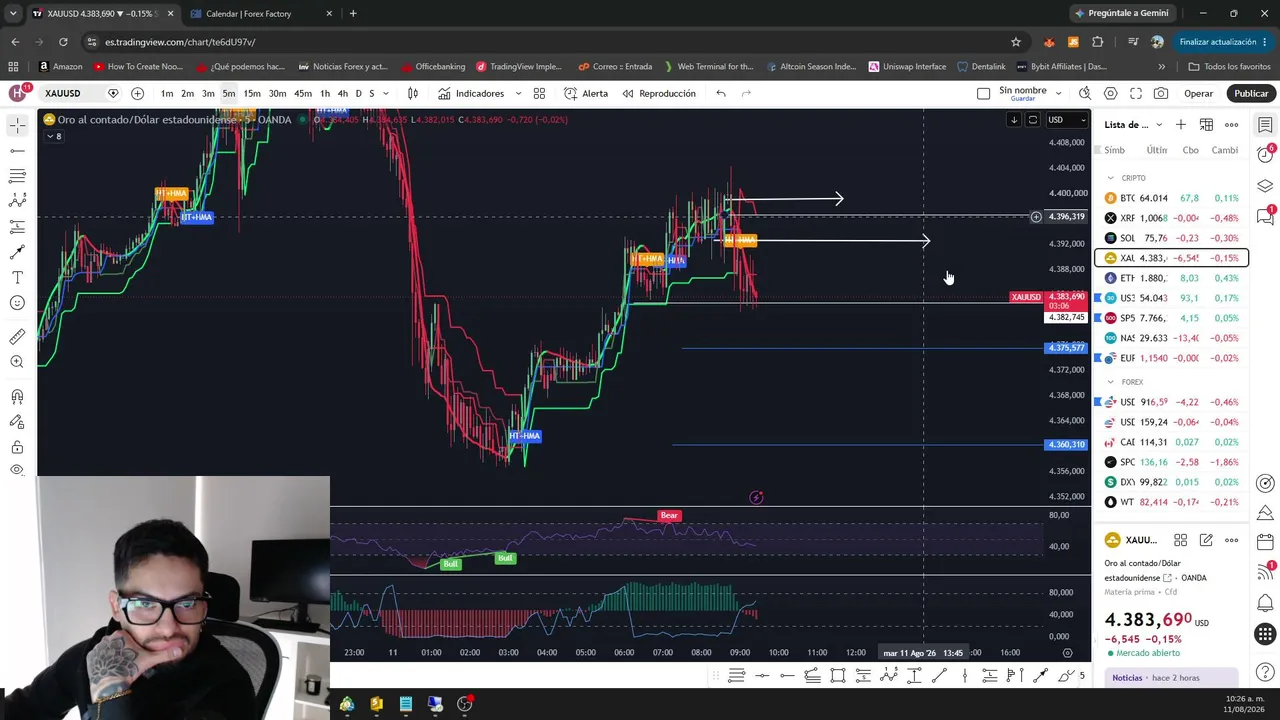Click the Operar button
The height and width of the screenshot is (720, 1280).
click(x=1198, y=93)
